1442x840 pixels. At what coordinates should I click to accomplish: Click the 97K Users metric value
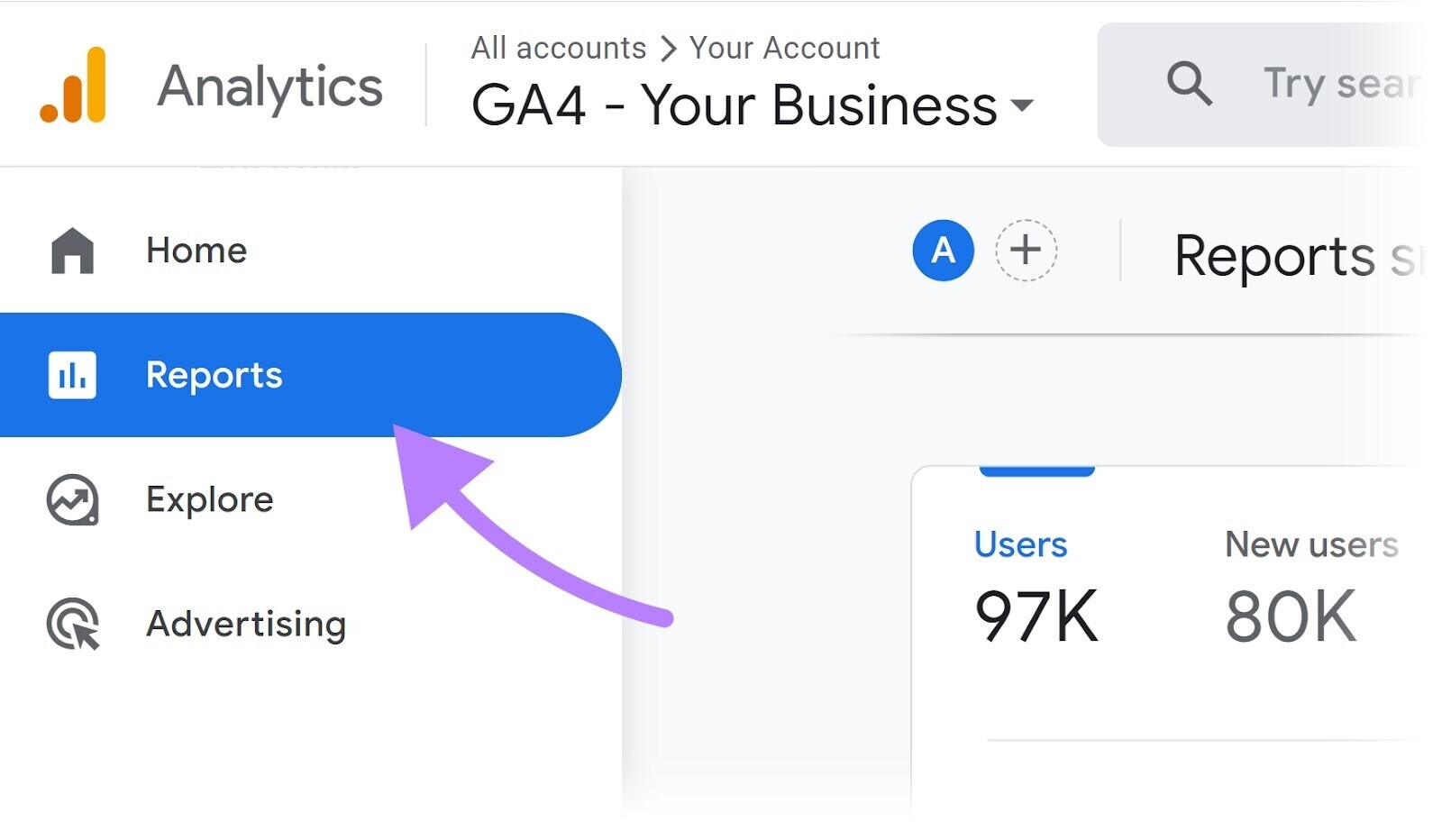point(1035,616)
